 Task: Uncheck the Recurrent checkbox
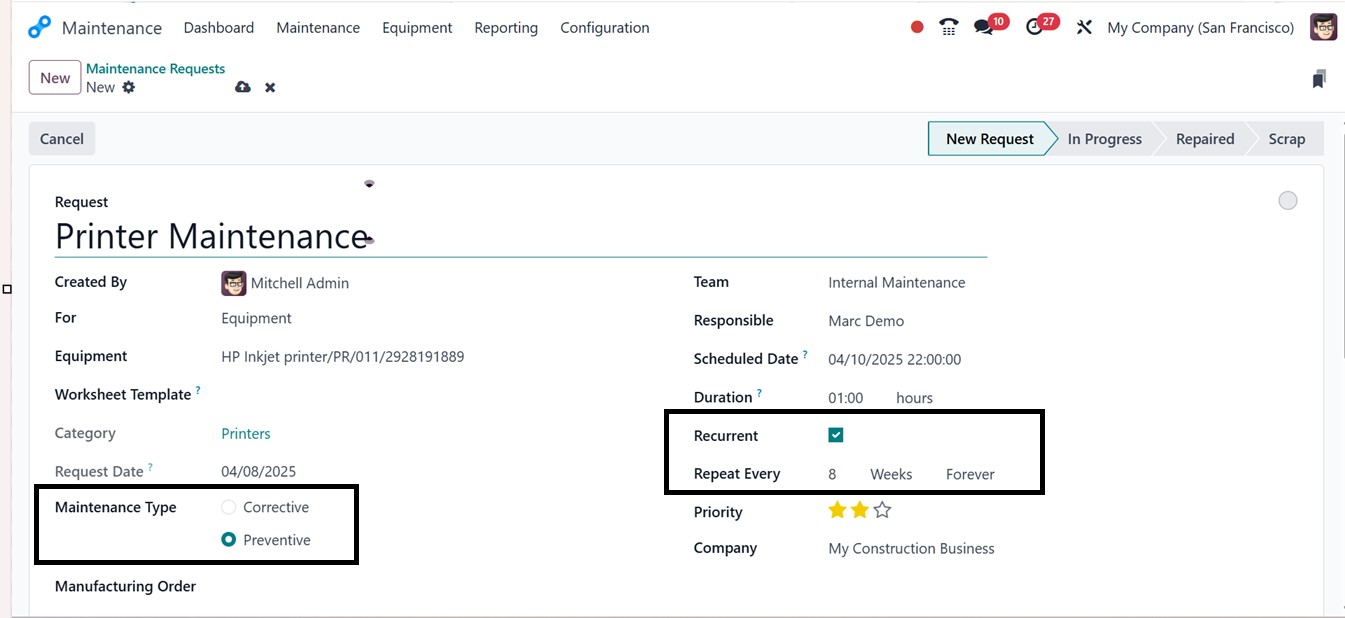(x=836, y=435)
